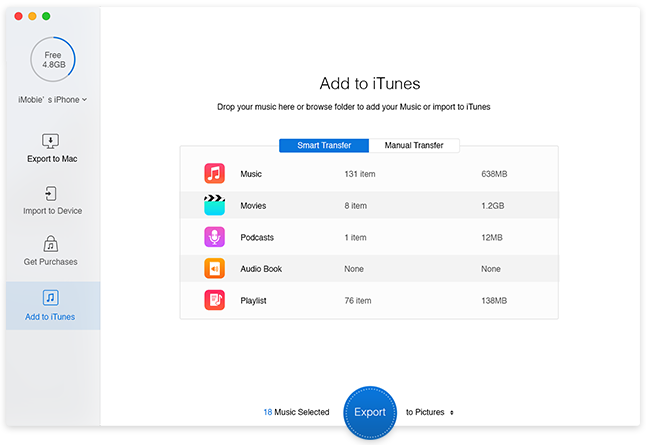Click the Free 4.8GB storage circle
Viewport: 646px width, 445px height.
click(53, 59)
